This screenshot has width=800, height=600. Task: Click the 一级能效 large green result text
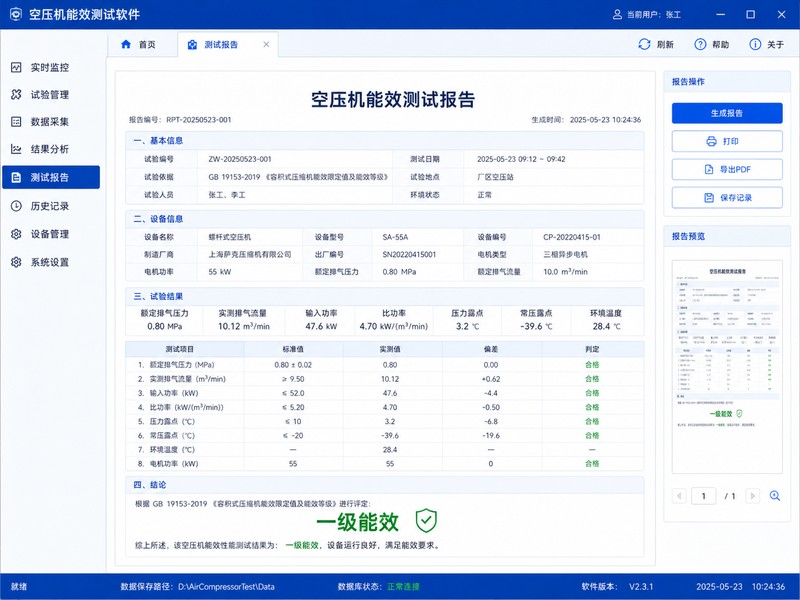(358, 522)
